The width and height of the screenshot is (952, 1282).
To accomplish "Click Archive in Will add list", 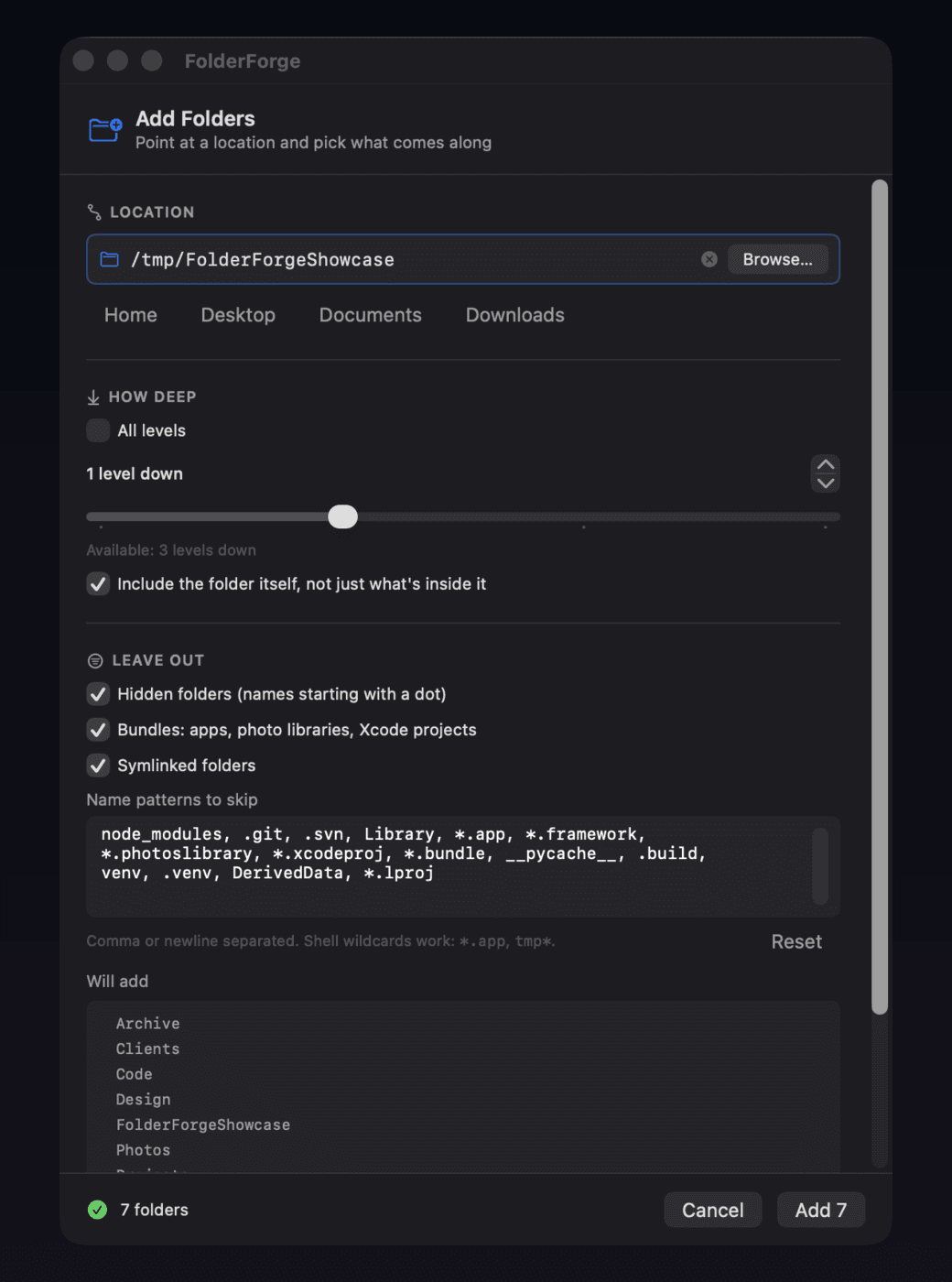I will pyautogui.click(x=148, y=1024).
